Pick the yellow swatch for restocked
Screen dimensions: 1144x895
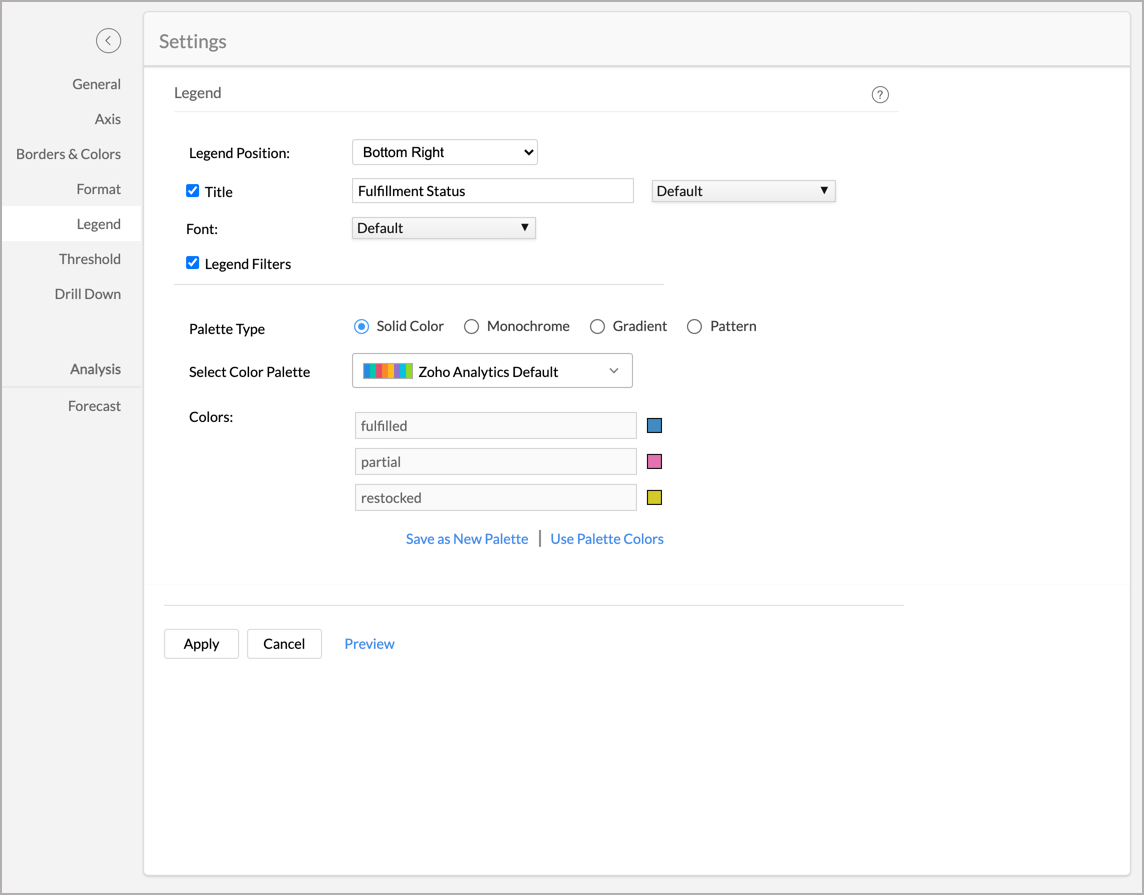(655, 498)
